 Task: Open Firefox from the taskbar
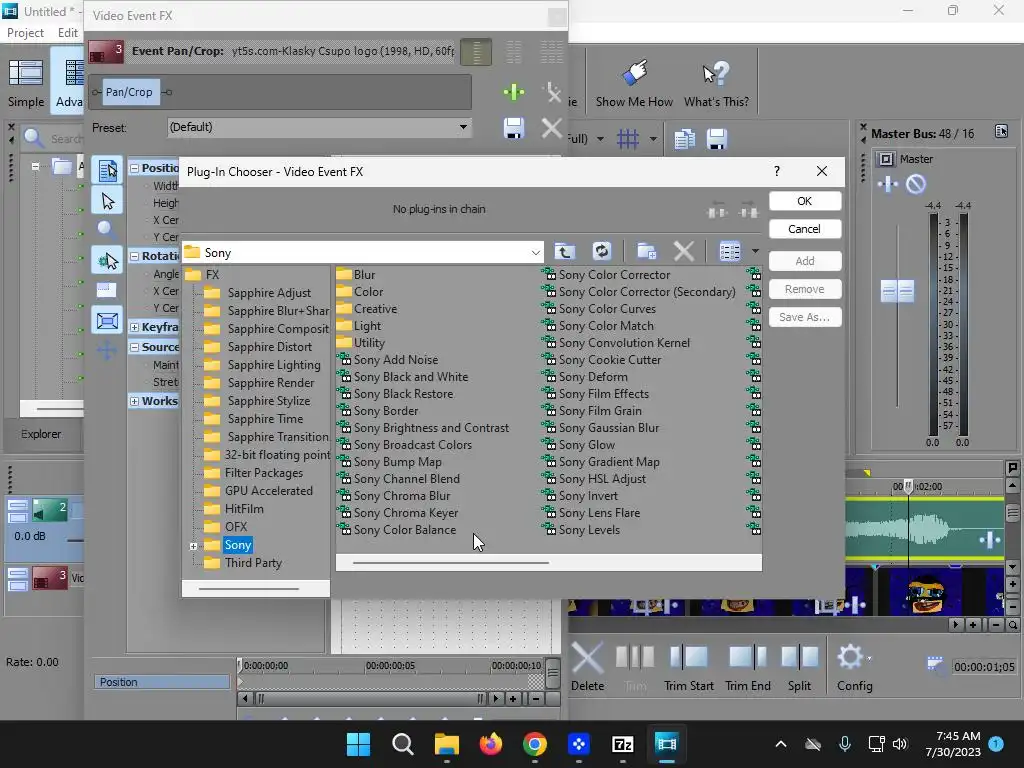[x=490, y=744]
